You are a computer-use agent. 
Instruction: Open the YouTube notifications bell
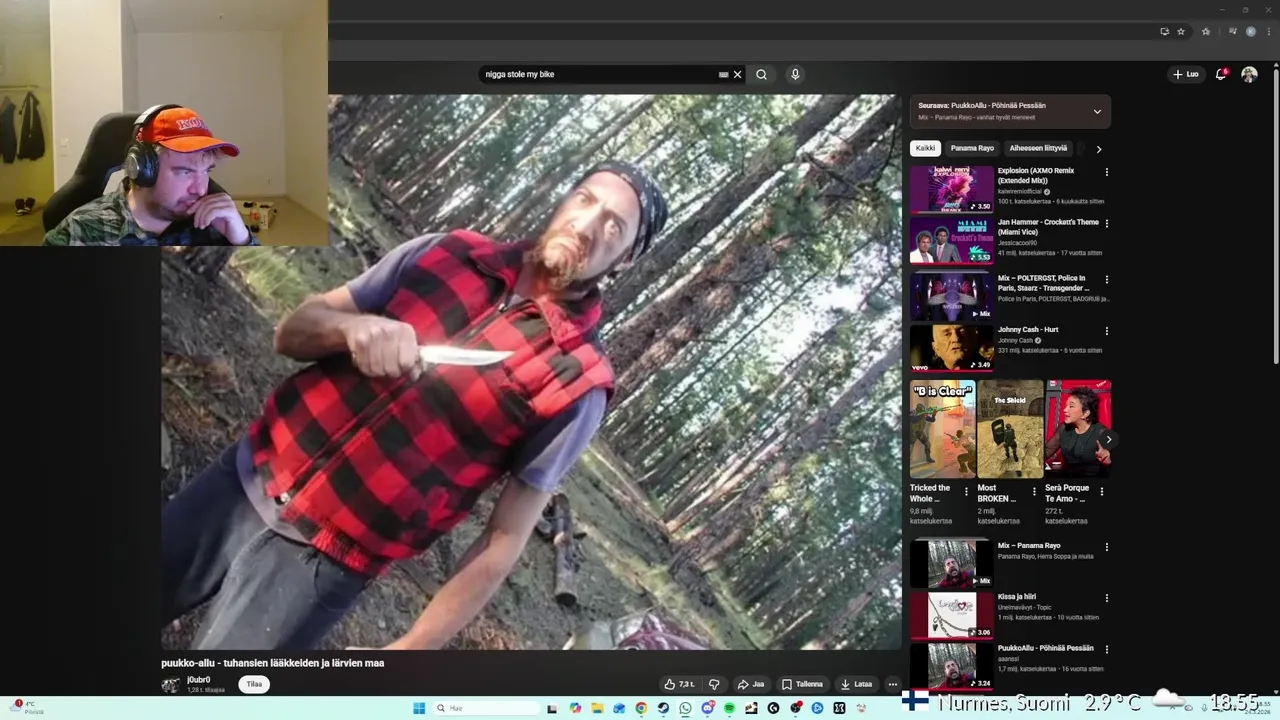click(1220, 74)
